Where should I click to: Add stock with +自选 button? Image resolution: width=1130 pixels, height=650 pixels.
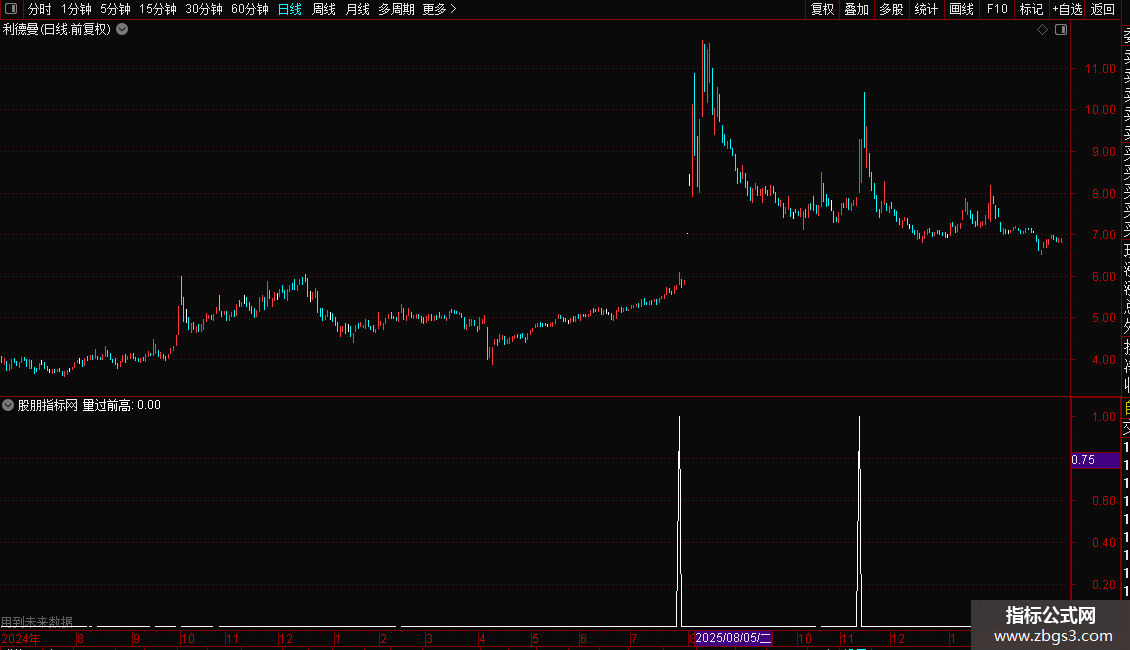click(1067, 9)
